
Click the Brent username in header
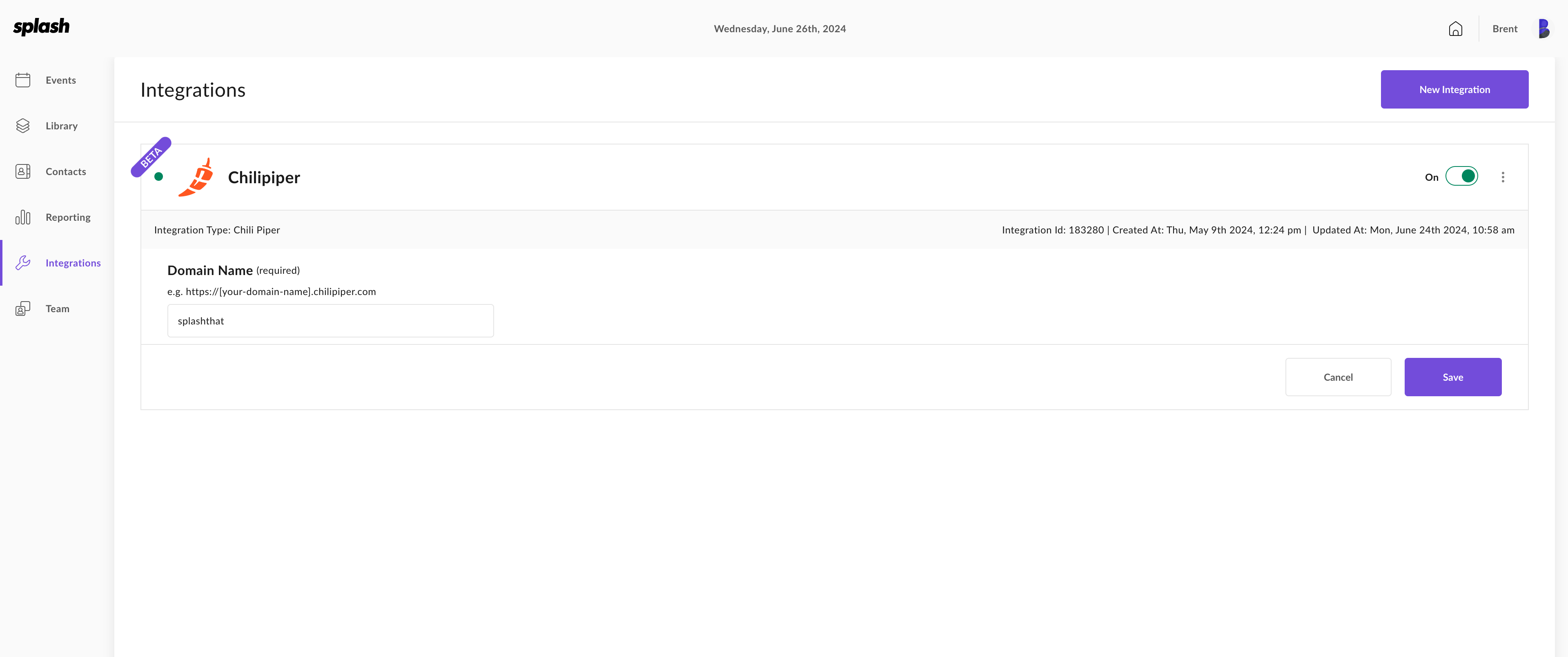click(x=1505, y=29)
